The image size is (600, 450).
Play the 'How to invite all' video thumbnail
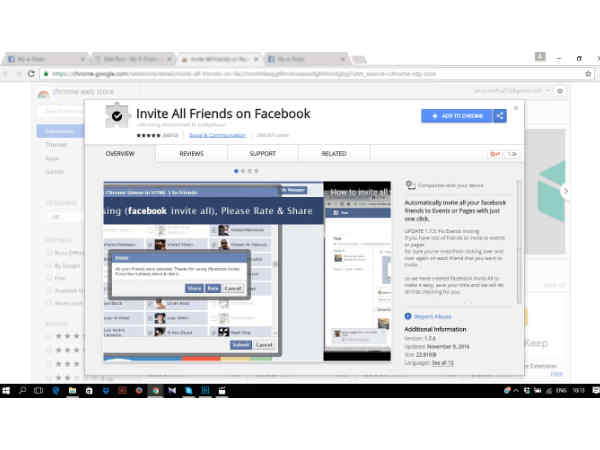click(x=357, y=271)
